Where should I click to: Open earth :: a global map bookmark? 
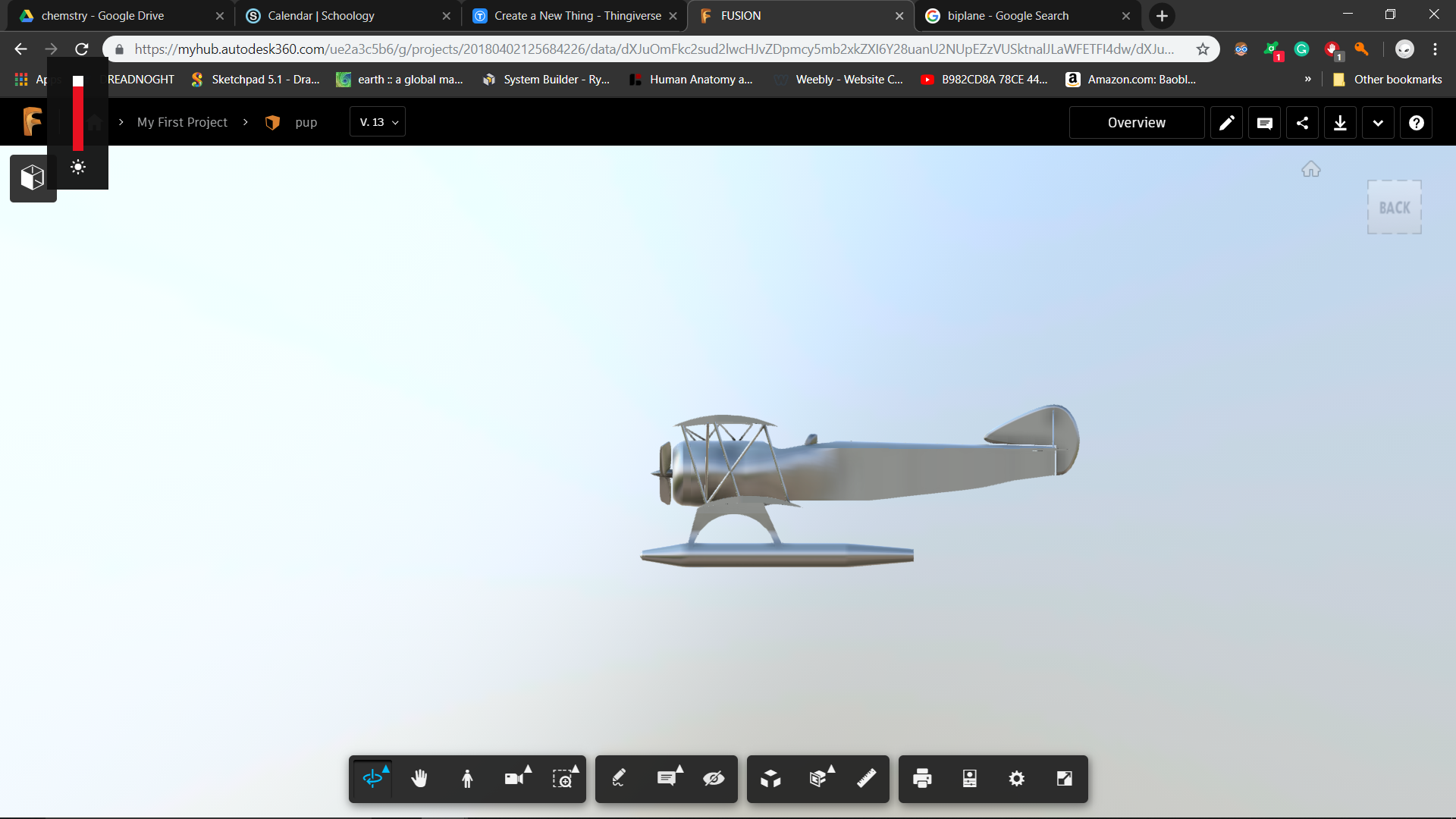(x=400, y=80)
